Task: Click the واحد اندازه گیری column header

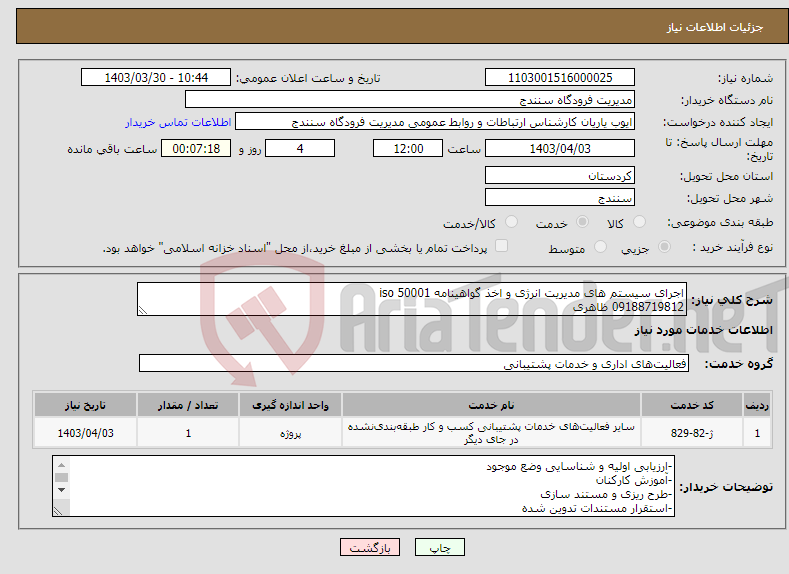Action: (x=290, y=405)
